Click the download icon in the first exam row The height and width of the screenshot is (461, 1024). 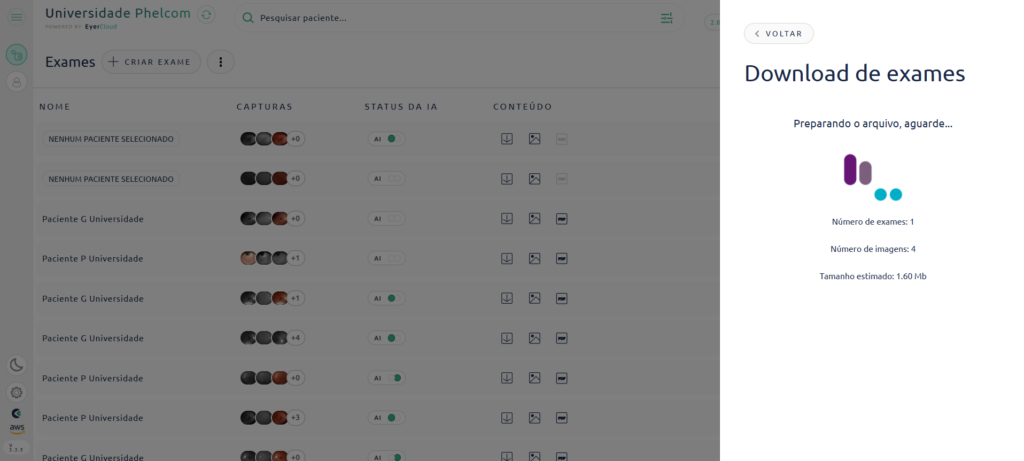point(507,139)
